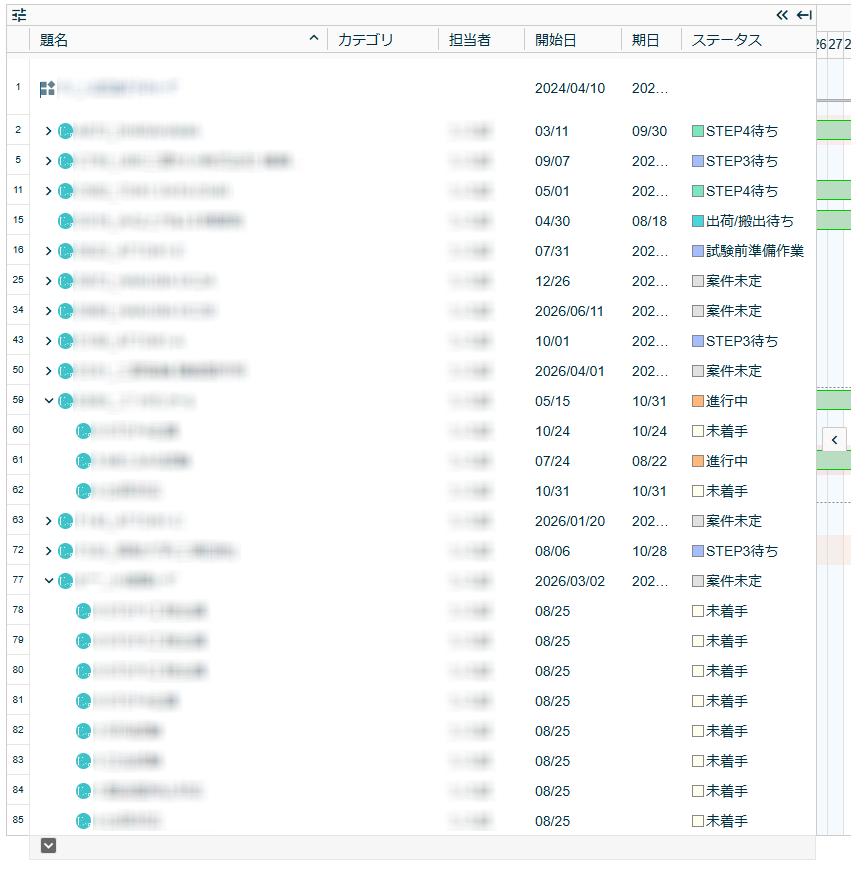Click the double-left collapse columns icon
This screenshot has width=851, height=873.
[x=782, y=15]
